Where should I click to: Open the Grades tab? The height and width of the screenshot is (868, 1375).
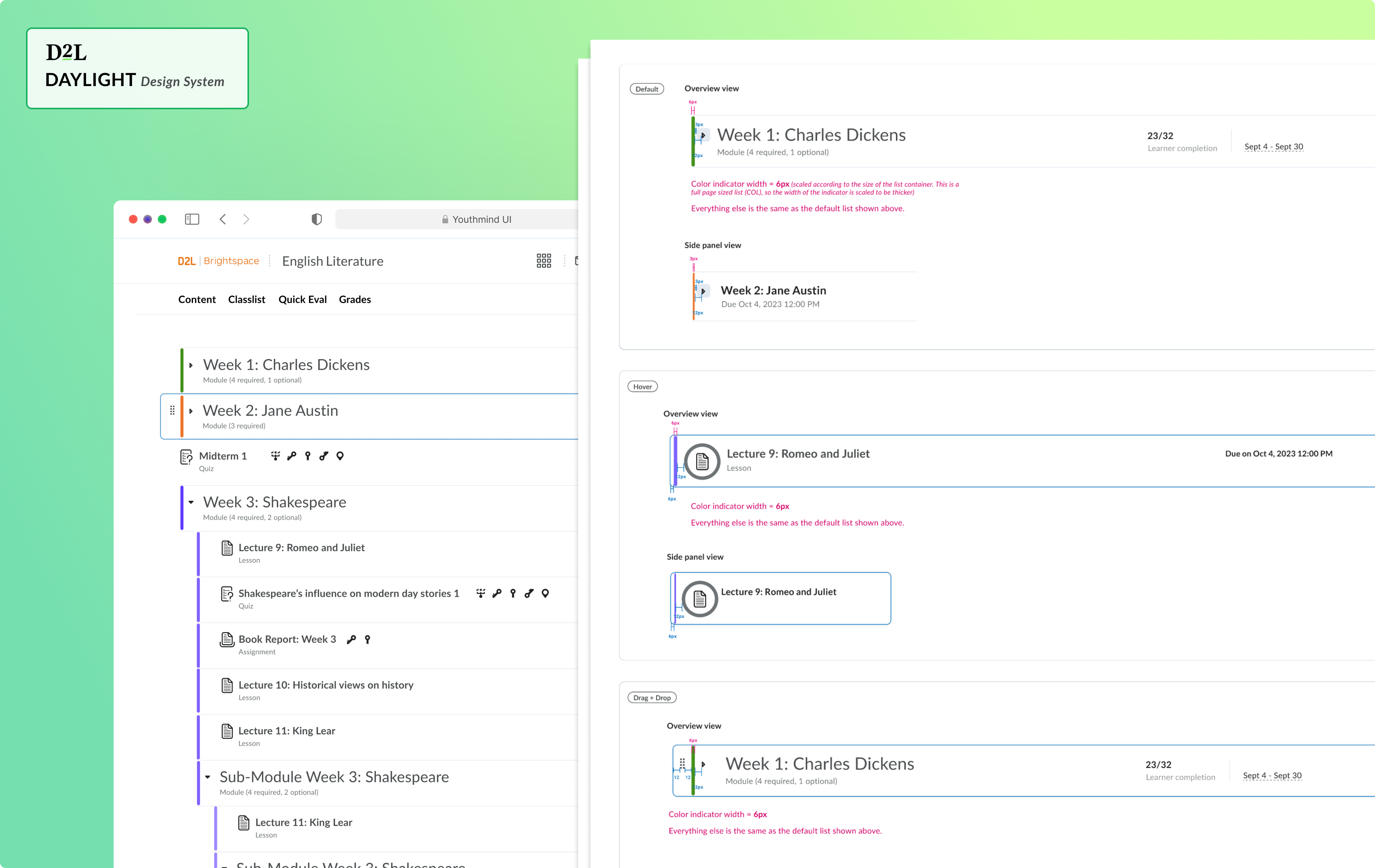click(354, 299)
